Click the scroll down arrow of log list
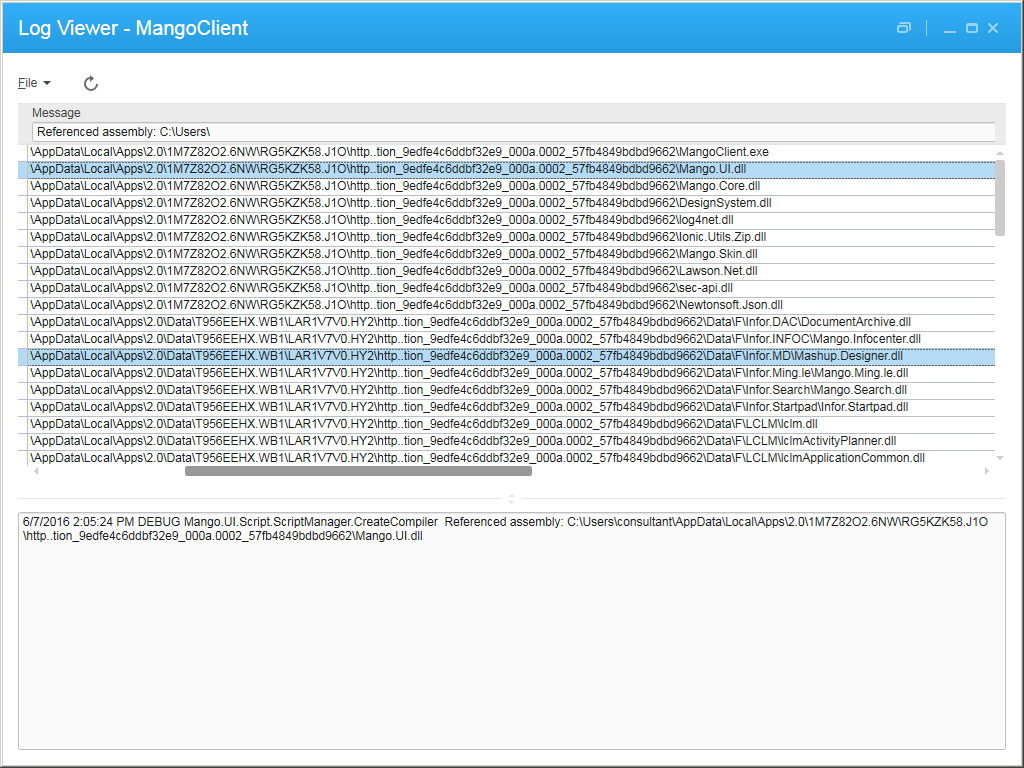This screenshot has width=1024, height=768. click(x=1000, y=458)
